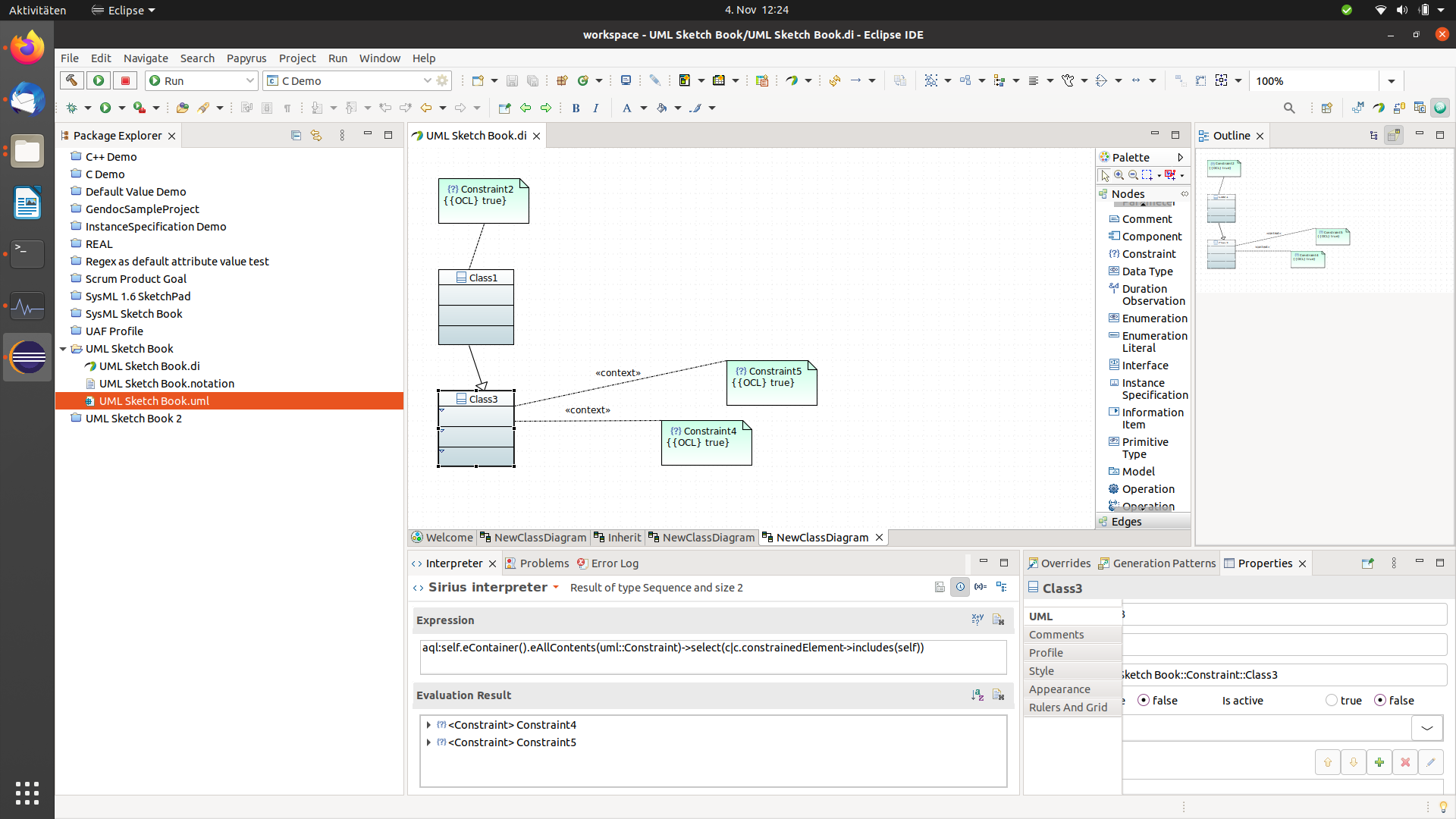The image size is (1456, 819).
Task: Open the zoom percentage dropdown arrow
Action: coord(1391,81)
